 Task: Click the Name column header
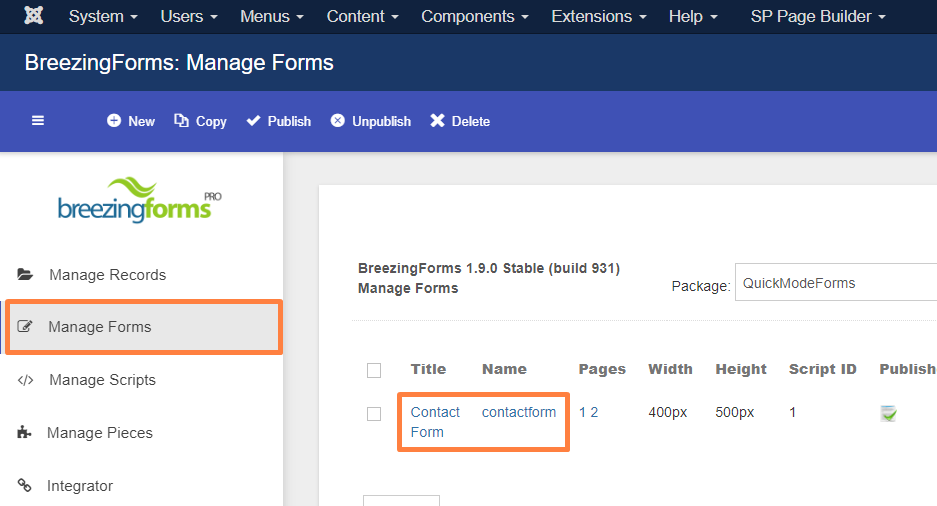click(504, 369)
